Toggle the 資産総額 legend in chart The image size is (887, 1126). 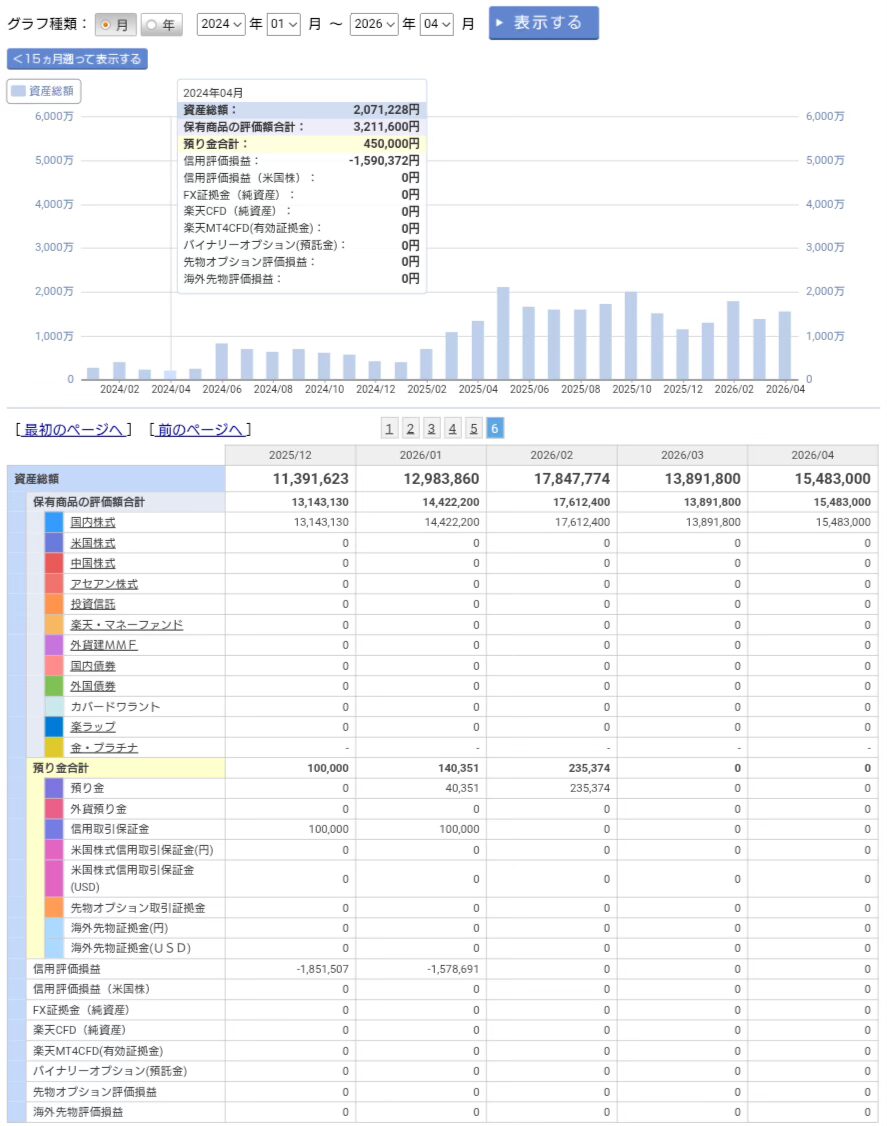(x=44, y=91)
